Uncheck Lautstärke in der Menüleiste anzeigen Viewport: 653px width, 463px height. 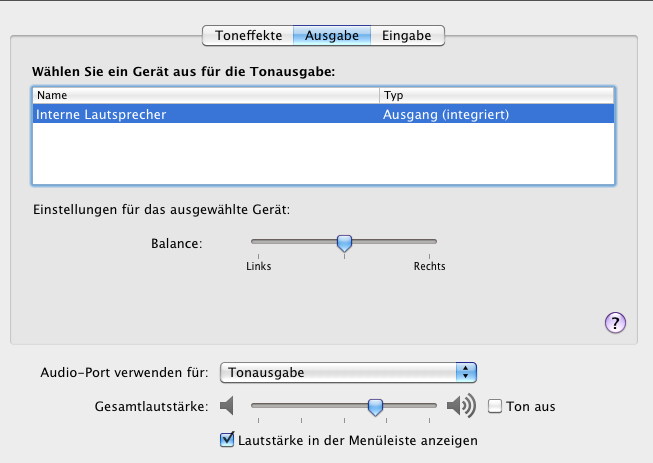[226, 439]
